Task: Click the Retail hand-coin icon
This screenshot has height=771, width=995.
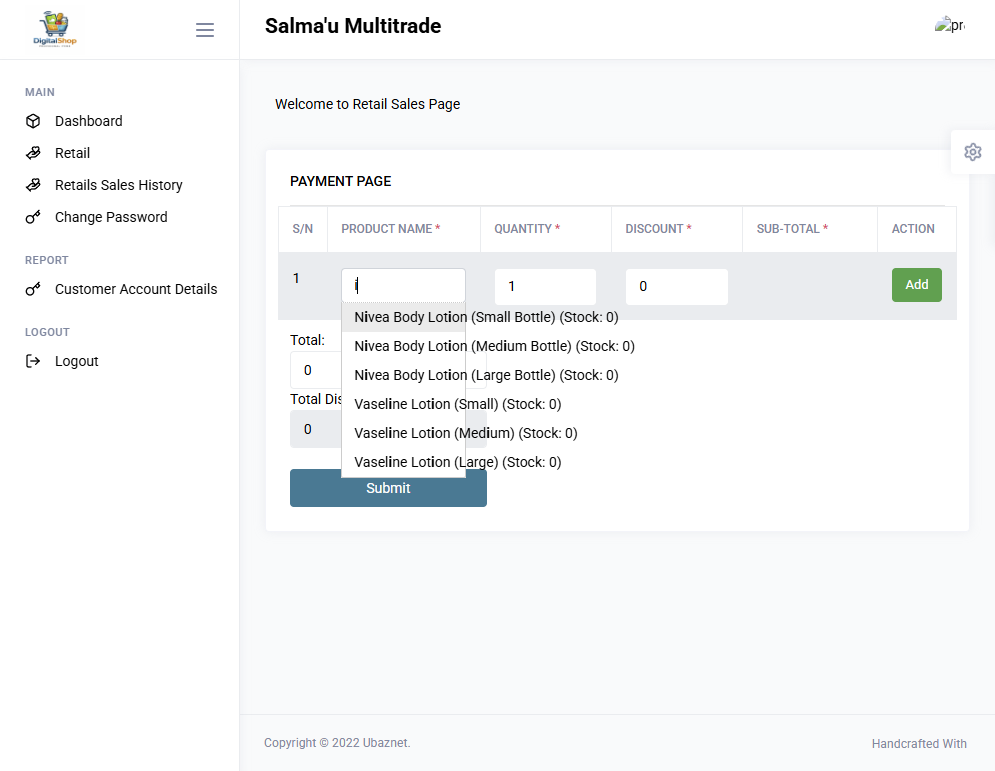Action: 33,153
